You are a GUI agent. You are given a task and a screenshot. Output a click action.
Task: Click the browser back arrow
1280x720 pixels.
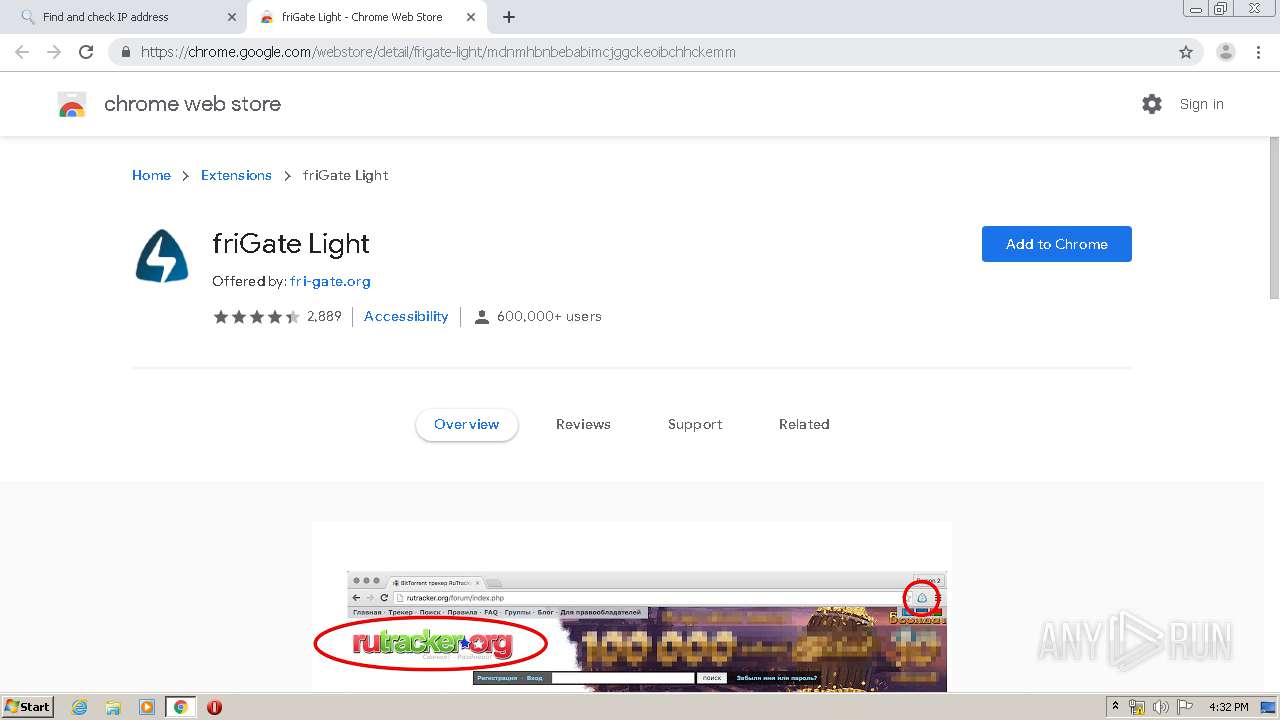pyautogui.click(x=22, y=52)
